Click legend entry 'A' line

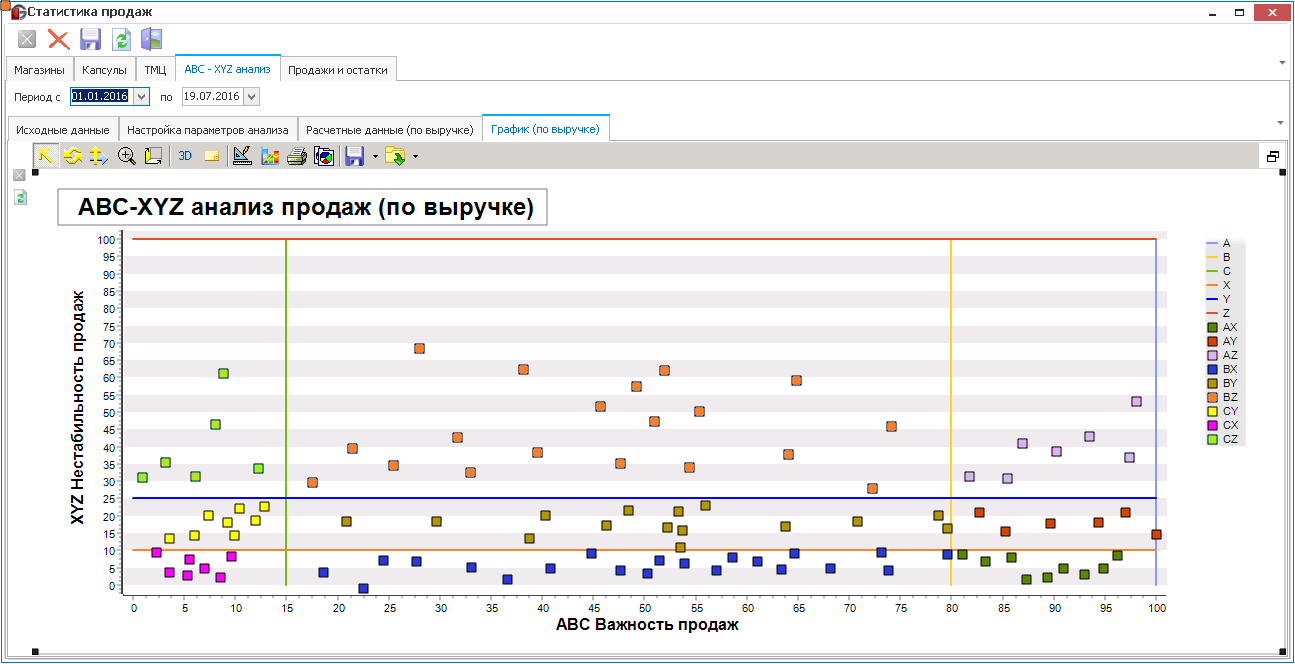click(x=1218, y=243)
